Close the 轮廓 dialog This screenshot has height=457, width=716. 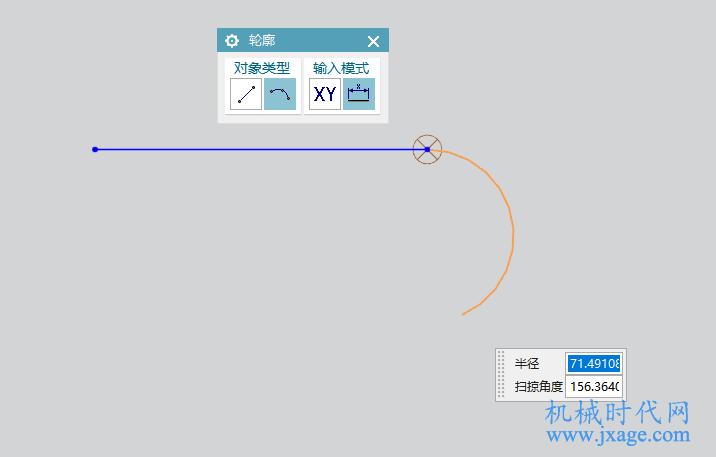pos(373,42)
